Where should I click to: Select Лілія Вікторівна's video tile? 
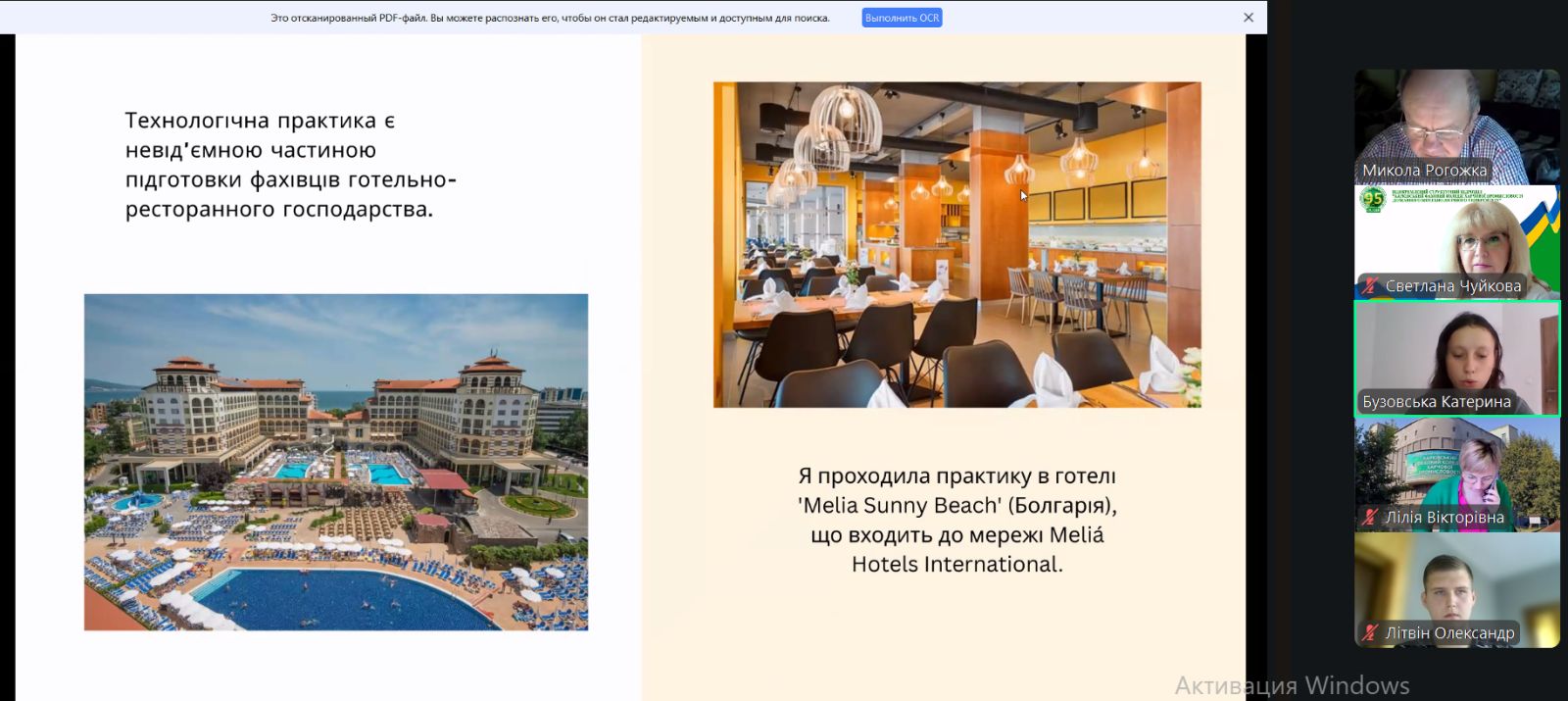click(x=1457, y=474)
